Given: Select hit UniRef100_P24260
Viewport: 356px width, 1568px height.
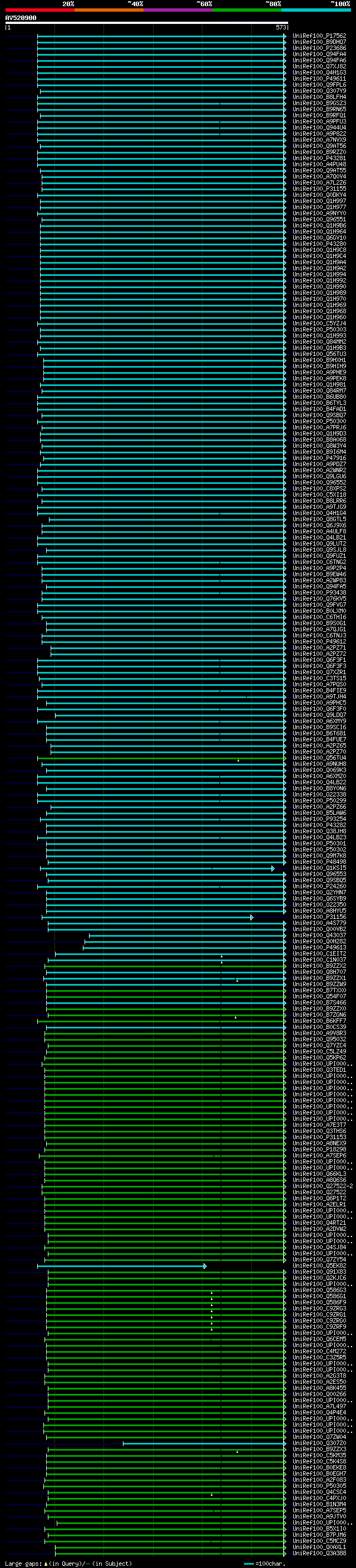Looking at the screenshot, I should tap(319, 886).
